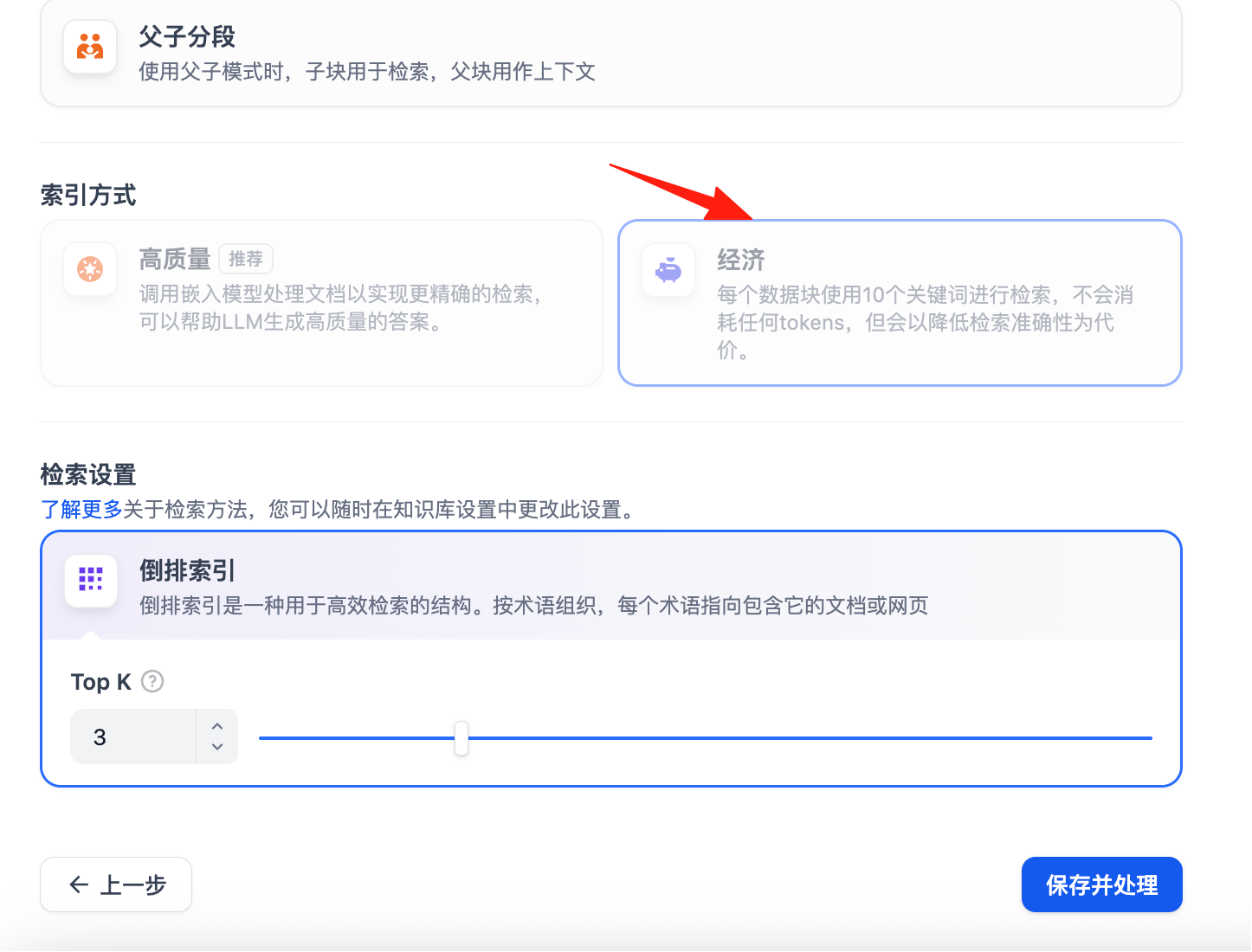This screenshot has width=1252, height=952.
Task: Click the 检索设置 section heading
Action: pyautogui.click(x=88, y=474)
